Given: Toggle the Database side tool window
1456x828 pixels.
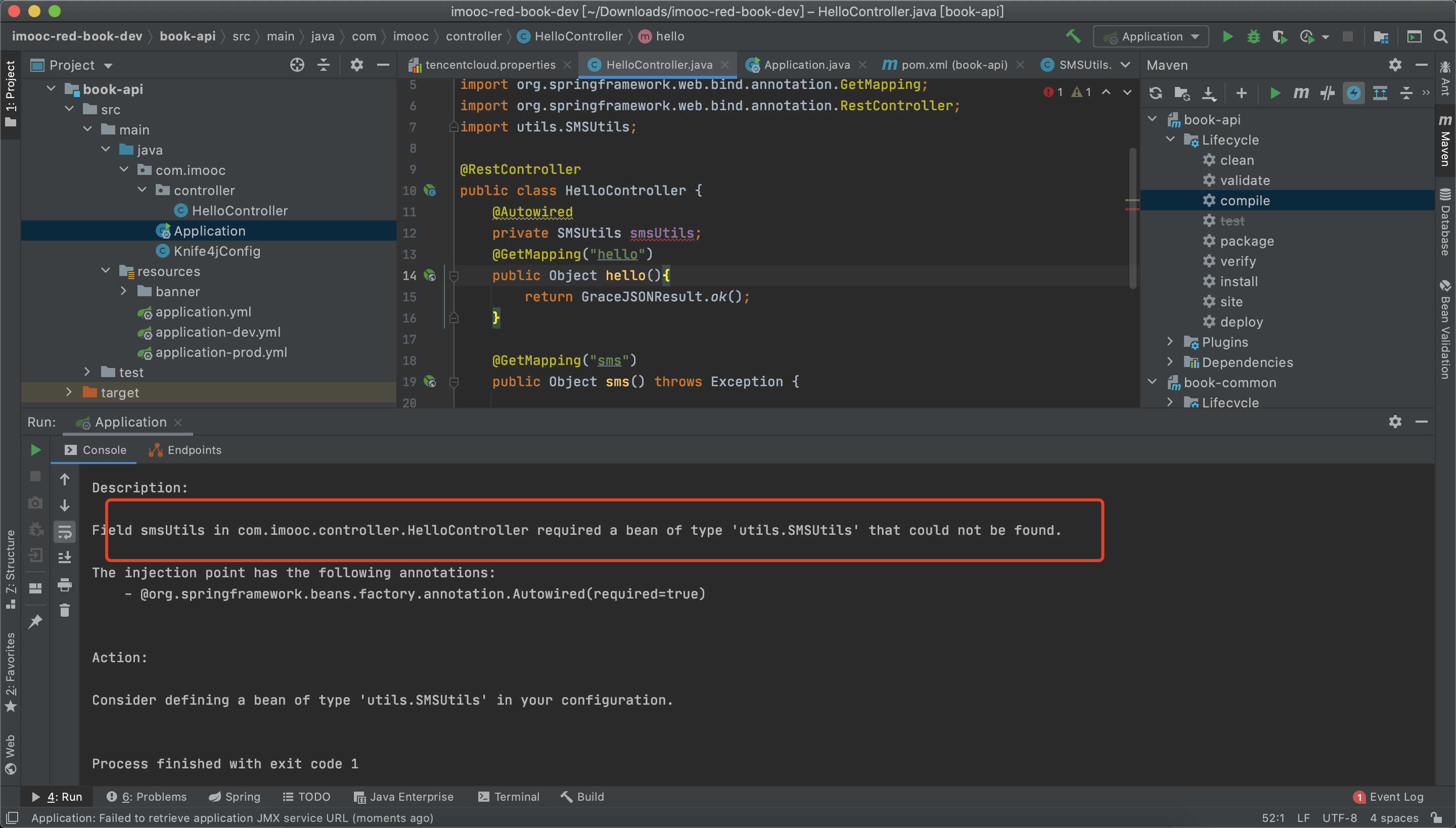Looking at the screenshot, I should point(1445,222).
